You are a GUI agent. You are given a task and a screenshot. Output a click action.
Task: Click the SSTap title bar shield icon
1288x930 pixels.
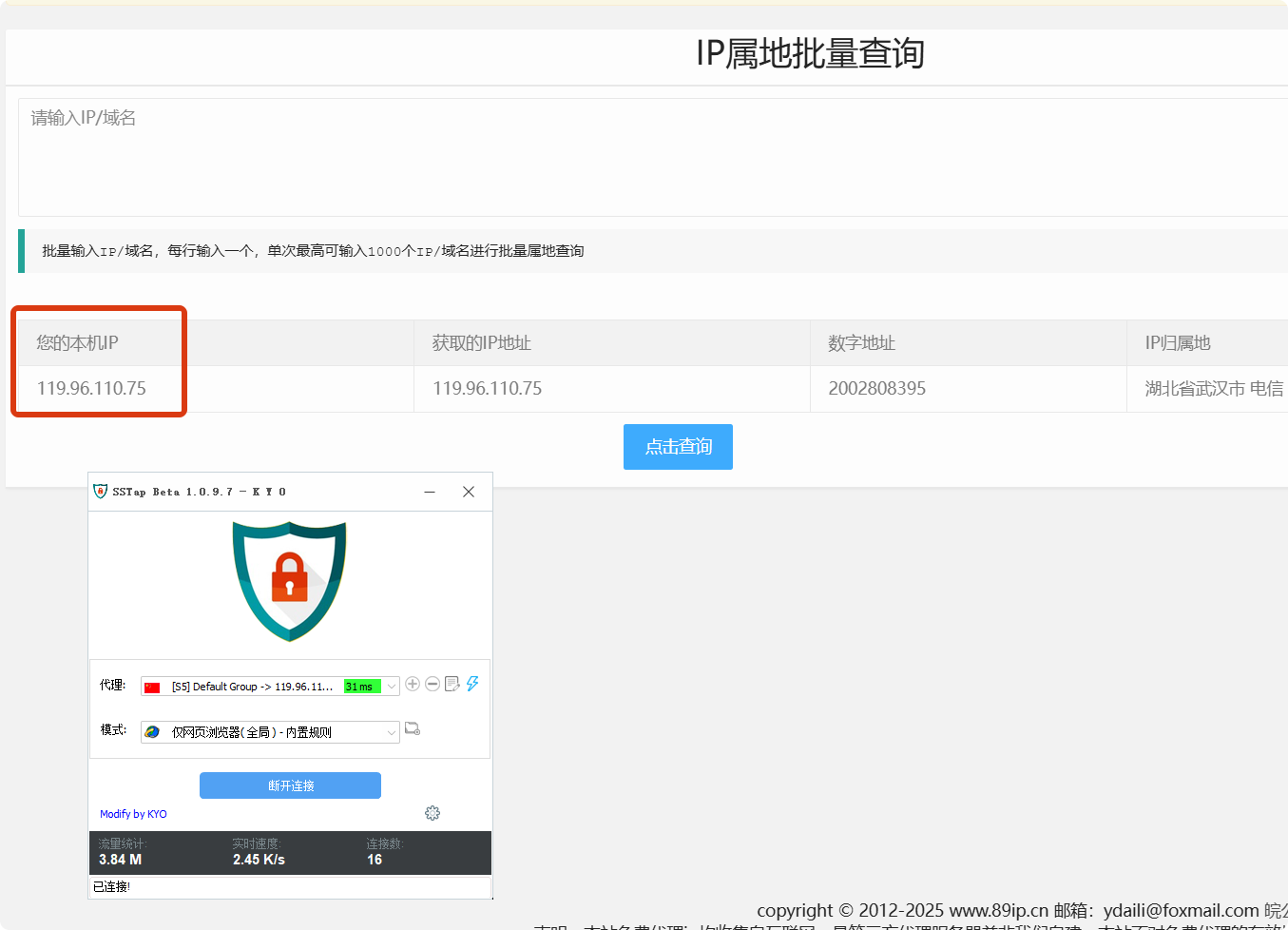[x=101, y=492]
